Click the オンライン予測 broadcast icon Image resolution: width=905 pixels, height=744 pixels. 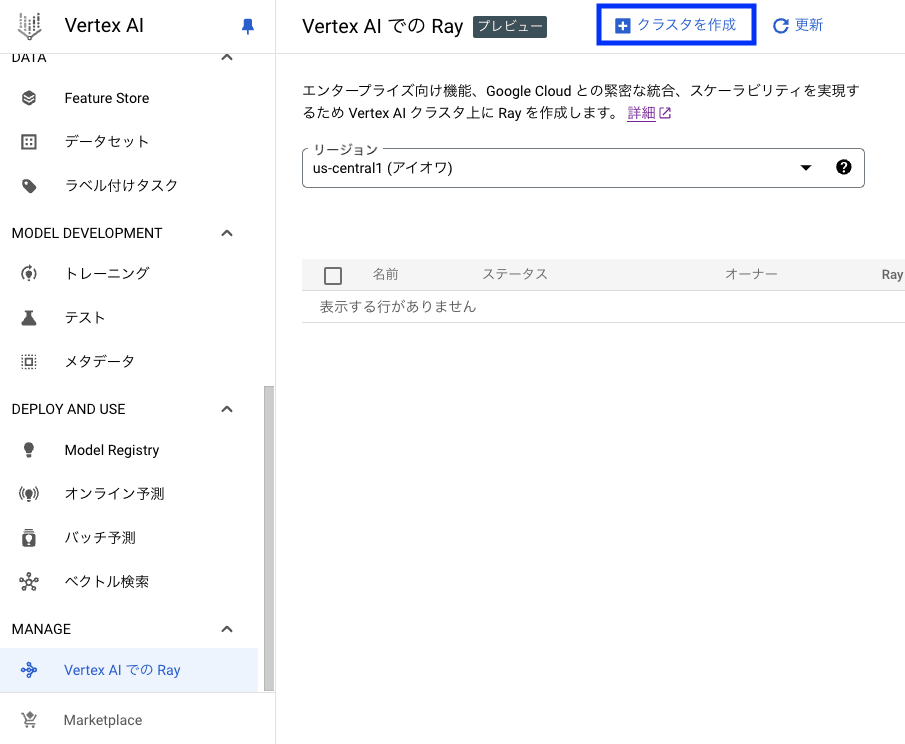click(29, 493)
